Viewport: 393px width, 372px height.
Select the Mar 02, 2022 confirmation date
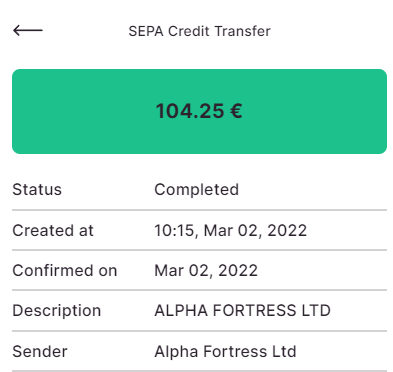[206, 270]
